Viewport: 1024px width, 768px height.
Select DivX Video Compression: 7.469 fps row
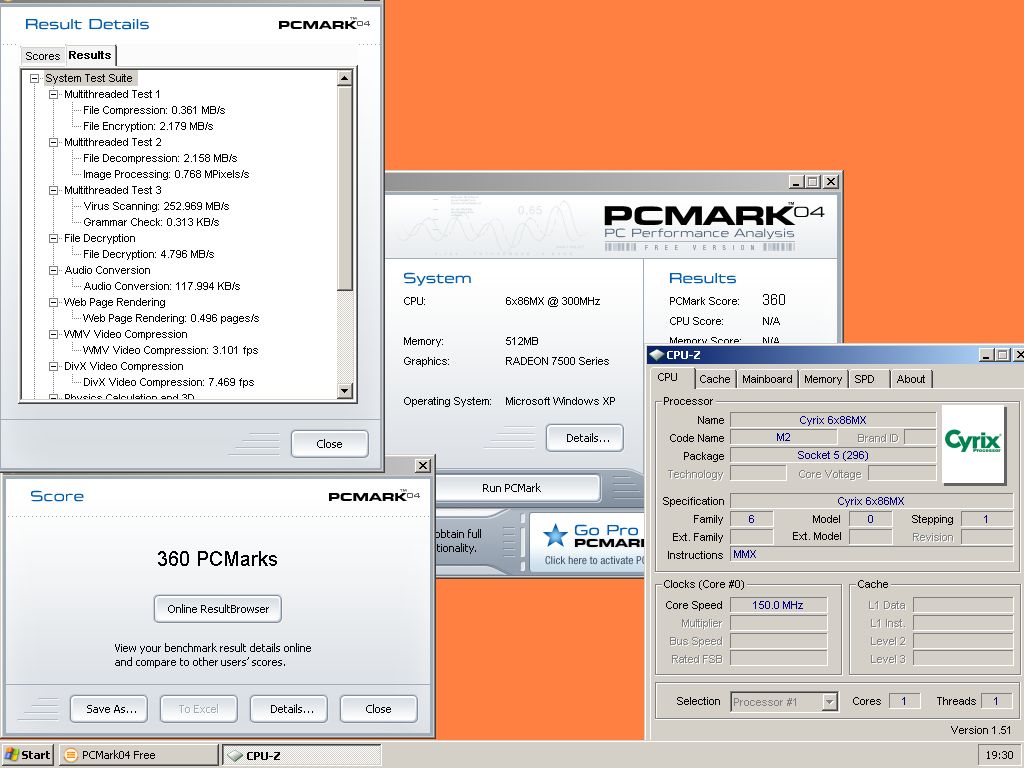coord(168,383)
